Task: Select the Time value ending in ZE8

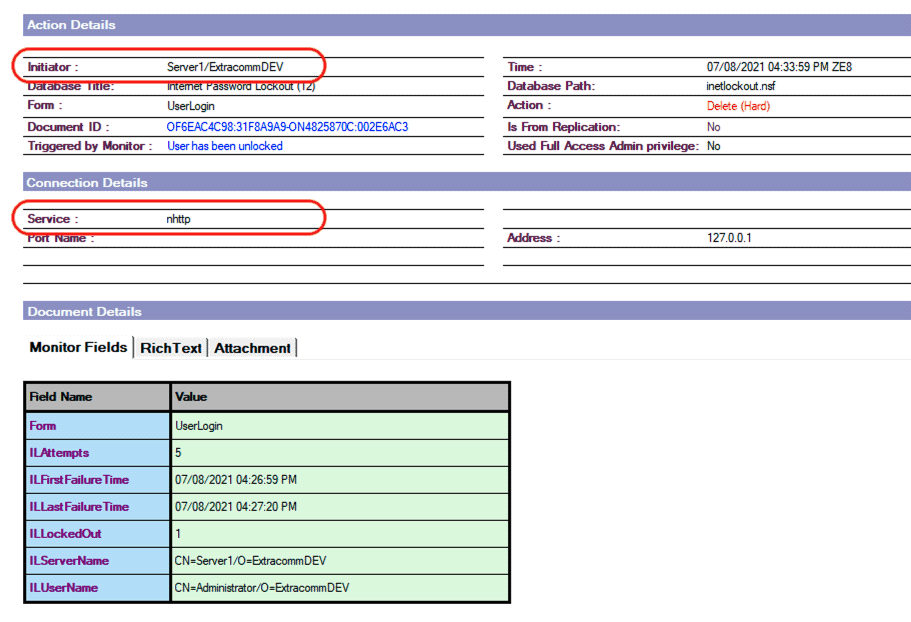Action: tap(779, 67)
